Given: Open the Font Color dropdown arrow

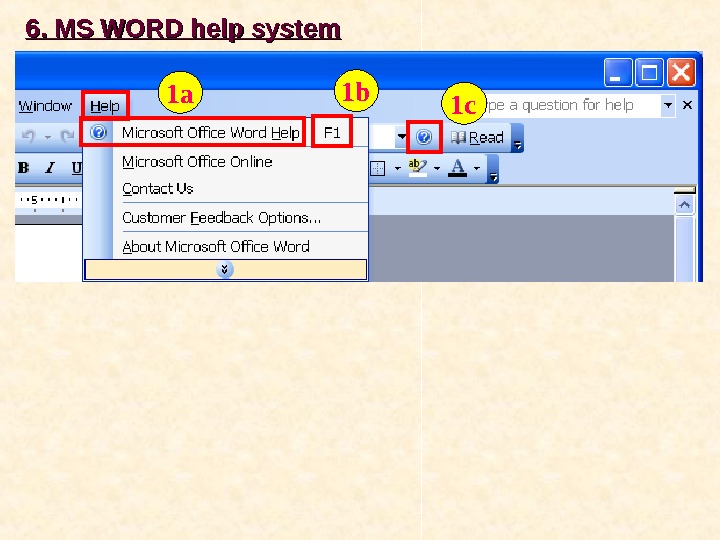Looking at the screenshot, I should pos(477,169).
